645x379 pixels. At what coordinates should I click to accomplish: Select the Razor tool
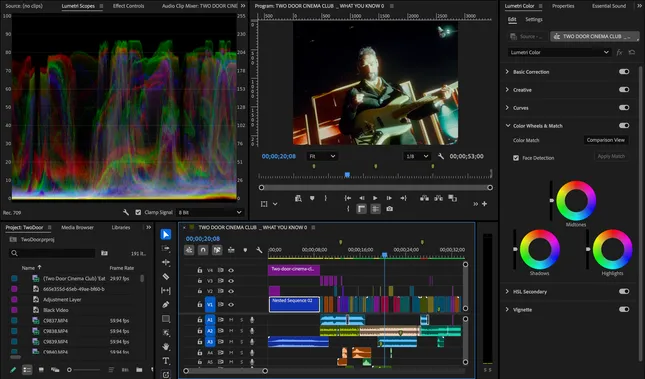click(x=166, y=277)
